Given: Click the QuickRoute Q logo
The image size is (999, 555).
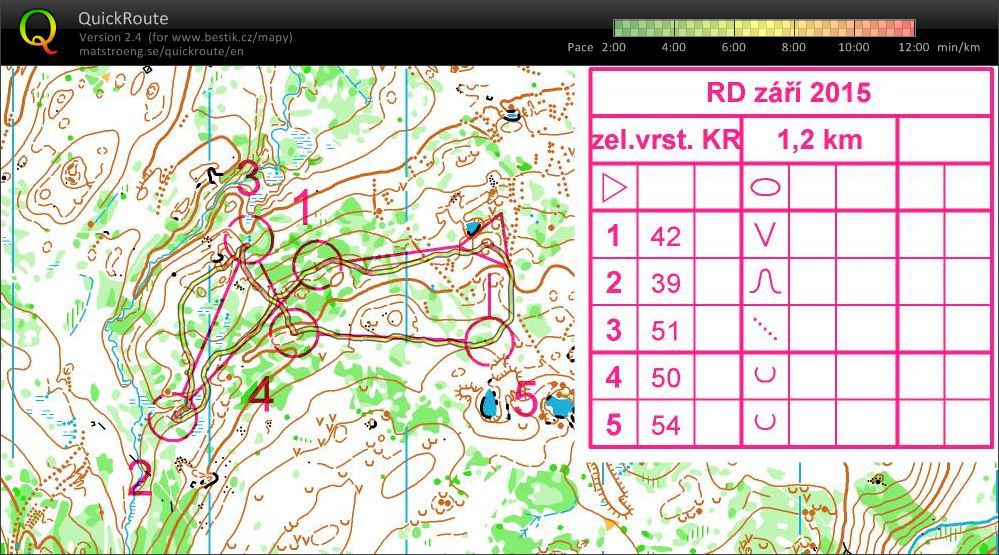Looking at the screenshot, I should coord(38,31).
